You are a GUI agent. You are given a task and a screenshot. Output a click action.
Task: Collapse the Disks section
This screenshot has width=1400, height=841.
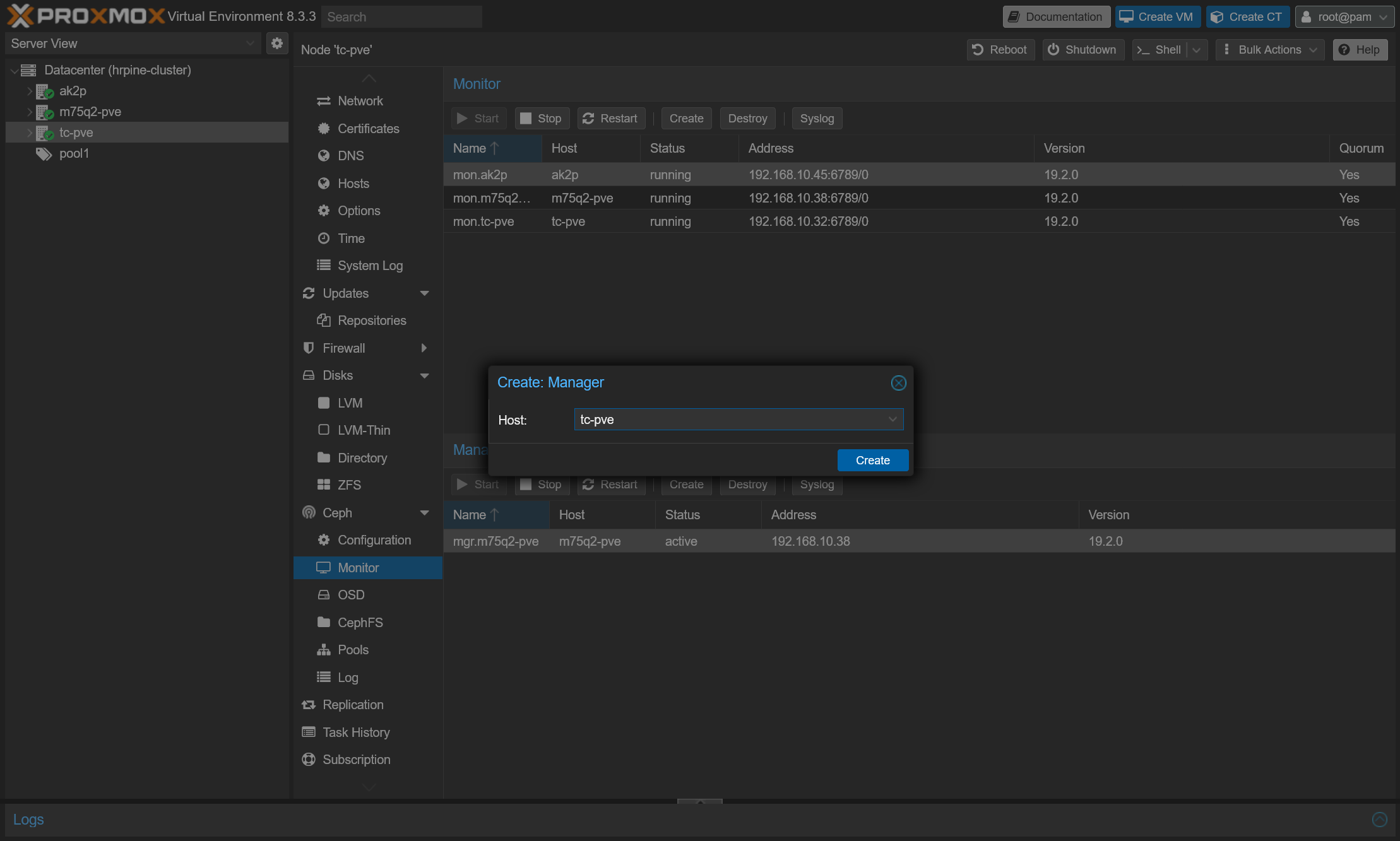coord(425,375)
